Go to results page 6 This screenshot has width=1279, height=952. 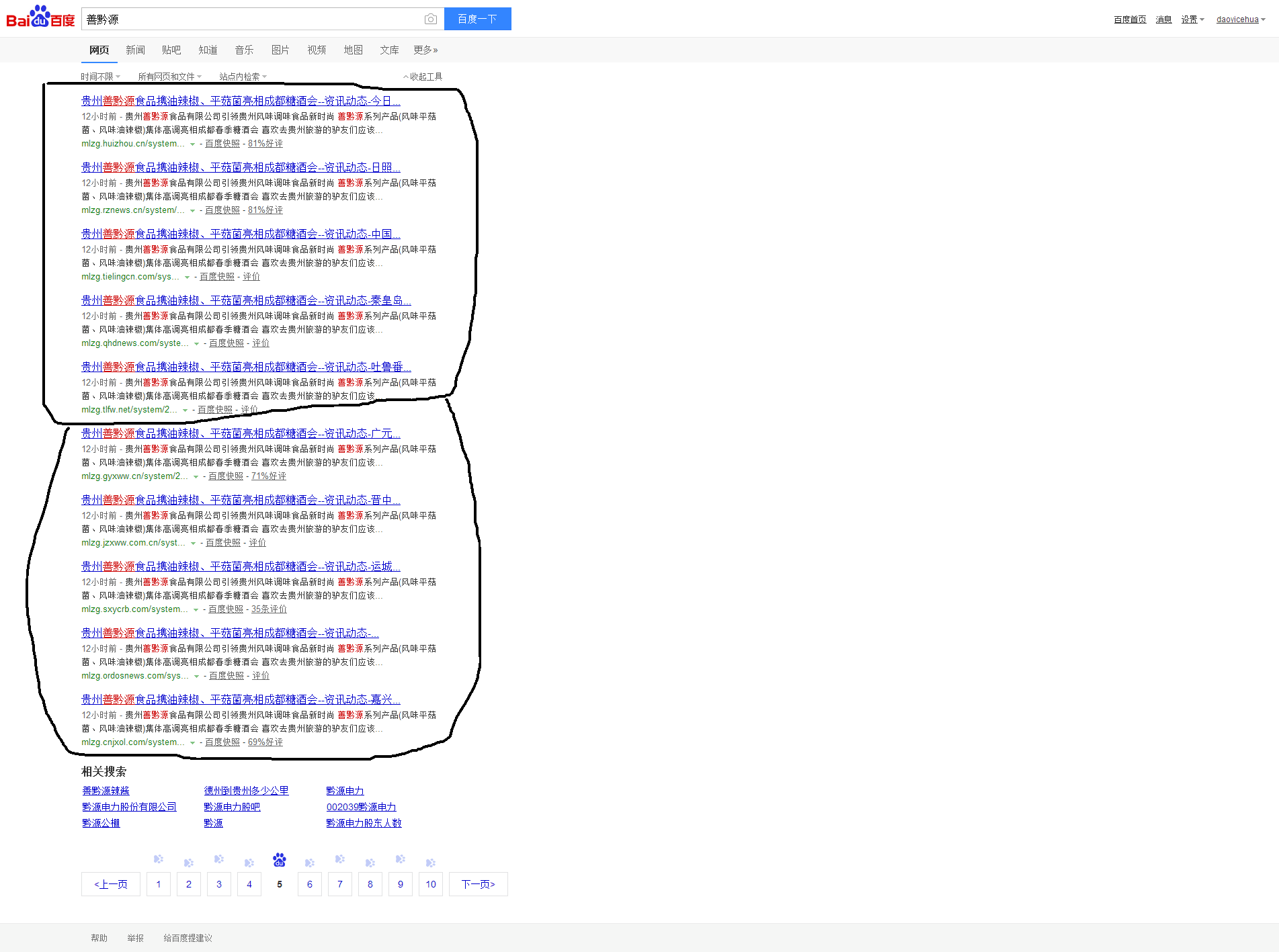(310, 884)
